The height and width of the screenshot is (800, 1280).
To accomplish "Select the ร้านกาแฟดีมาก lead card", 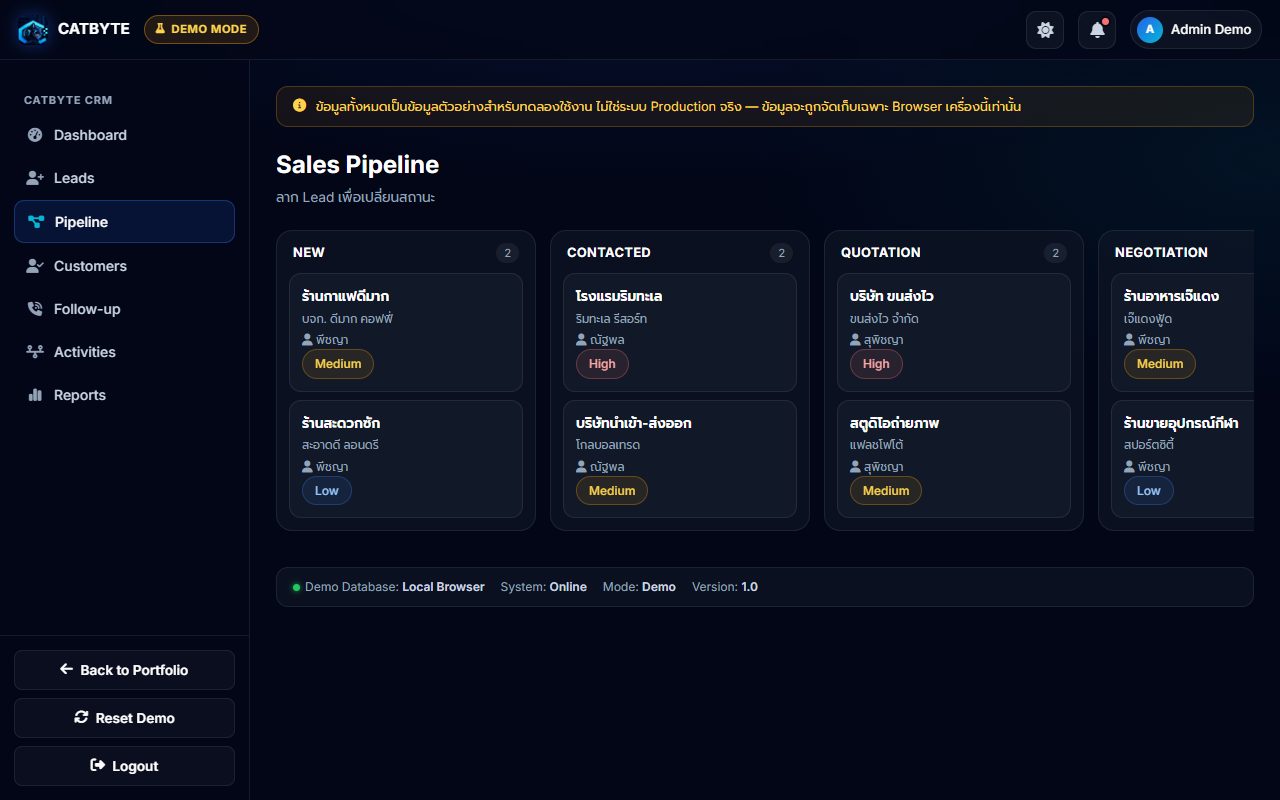I will tap(406, 332).
